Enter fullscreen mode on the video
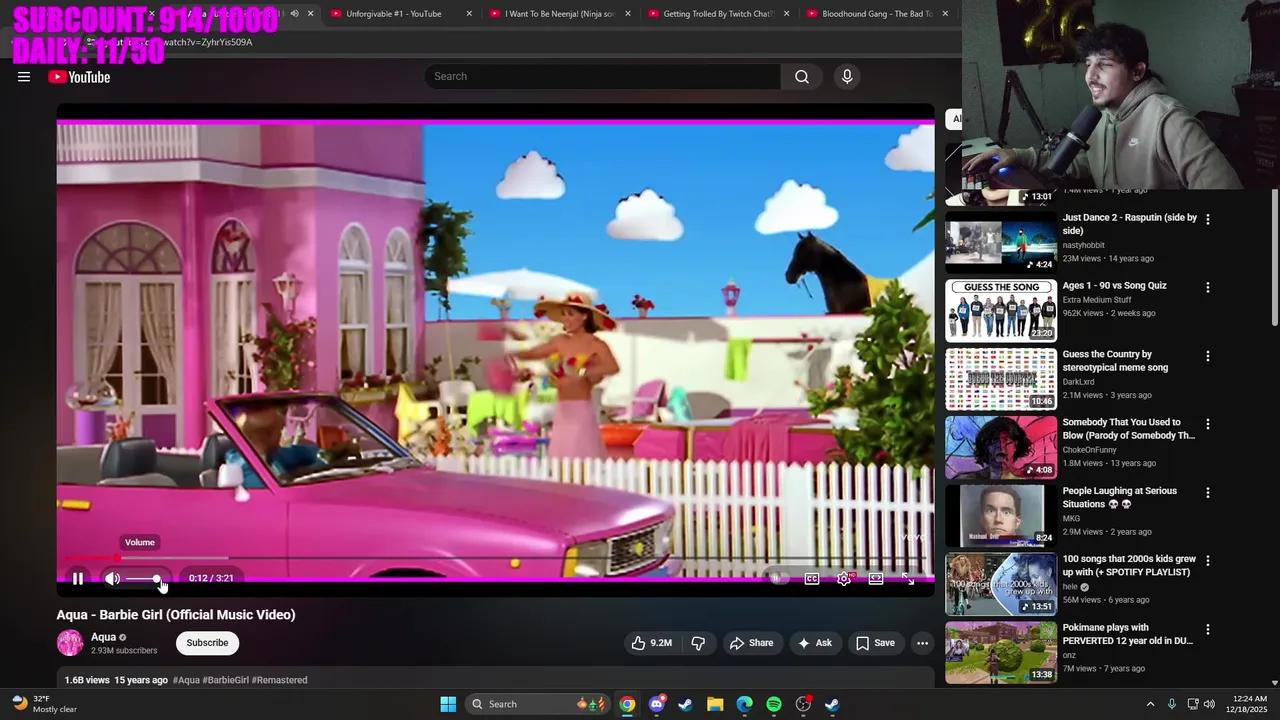The height and width of the screenshot is (720, 1280). coord(908,578)
